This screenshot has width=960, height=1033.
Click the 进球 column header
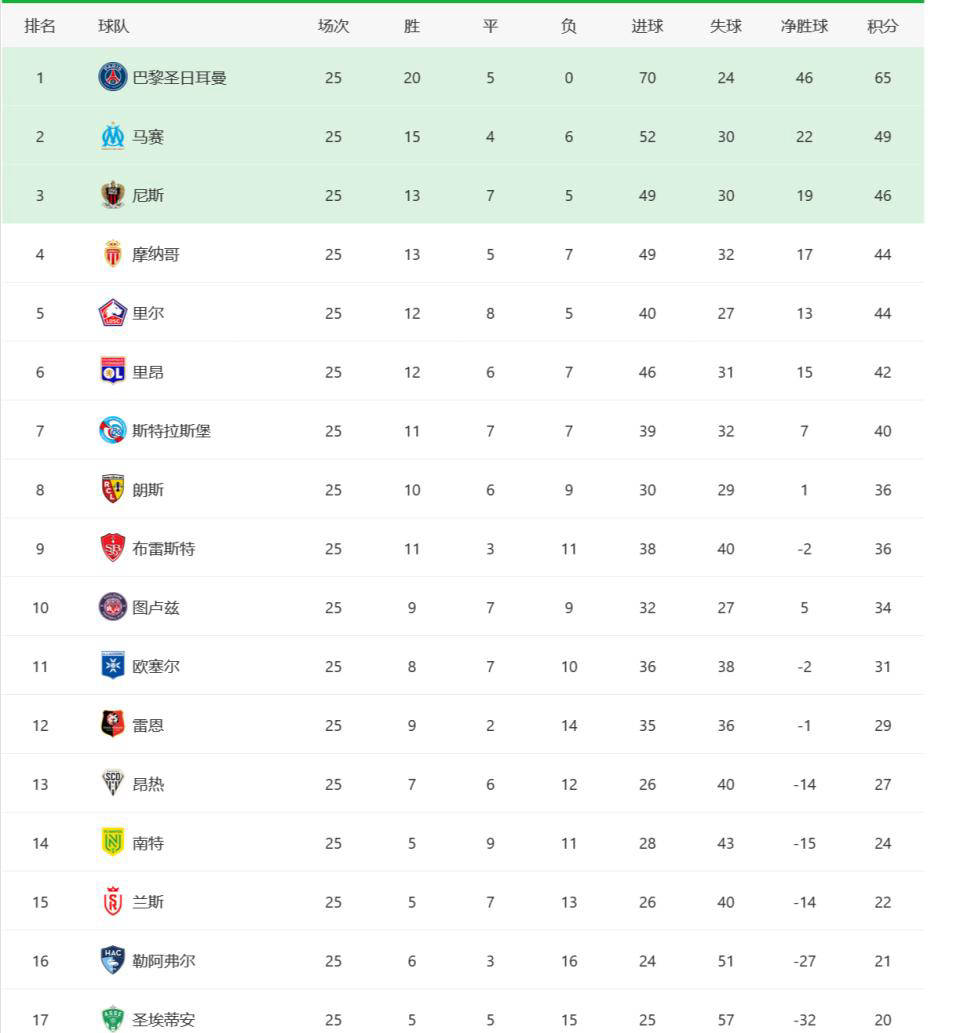coord(647,26)
